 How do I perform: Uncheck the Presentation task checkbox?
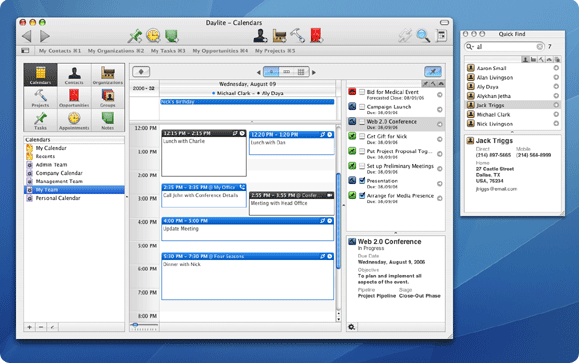[x=362, y=181]
